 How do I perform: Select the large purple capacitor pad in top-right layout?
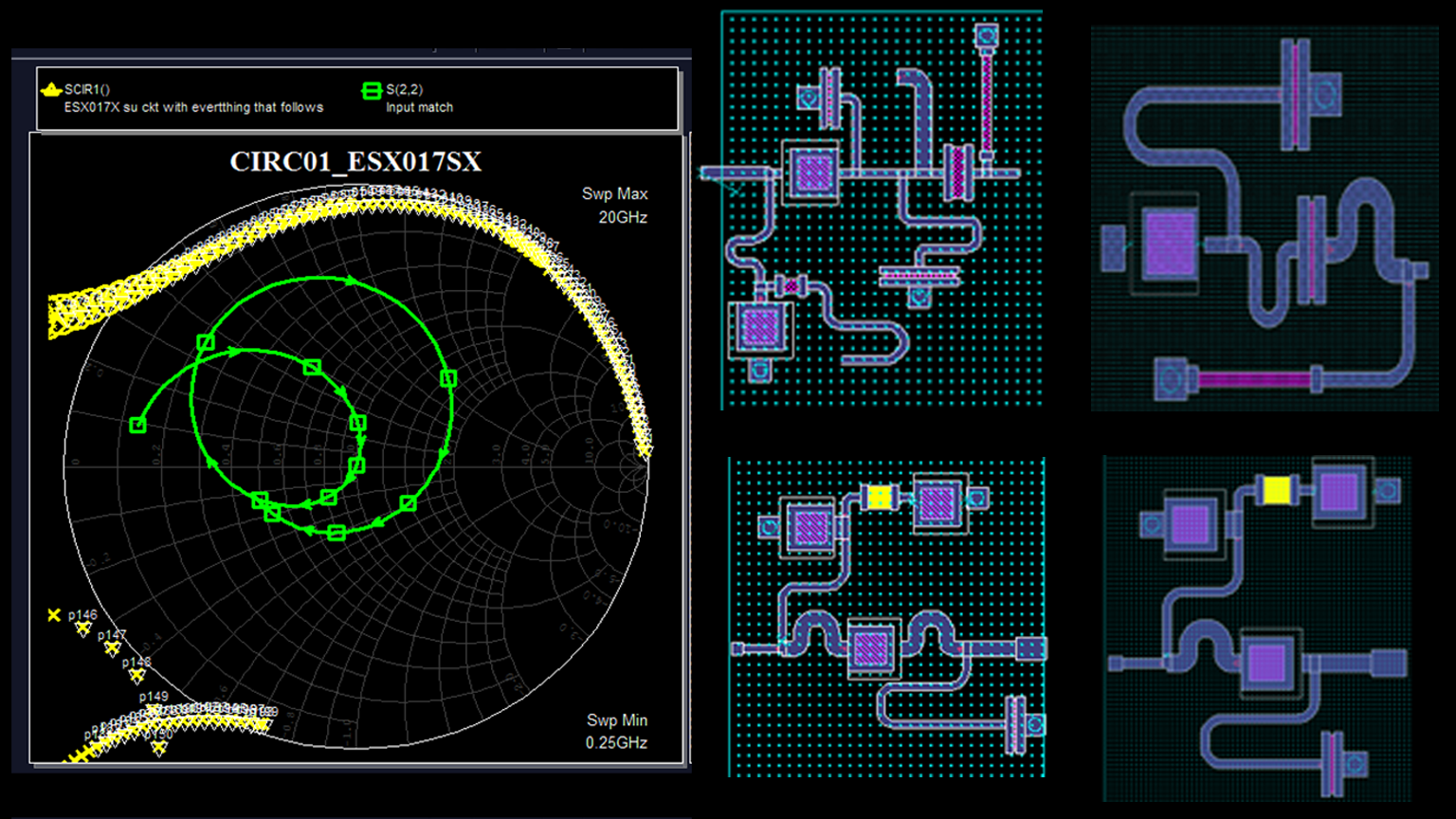pyautogui.click(x=1170, y=244)
